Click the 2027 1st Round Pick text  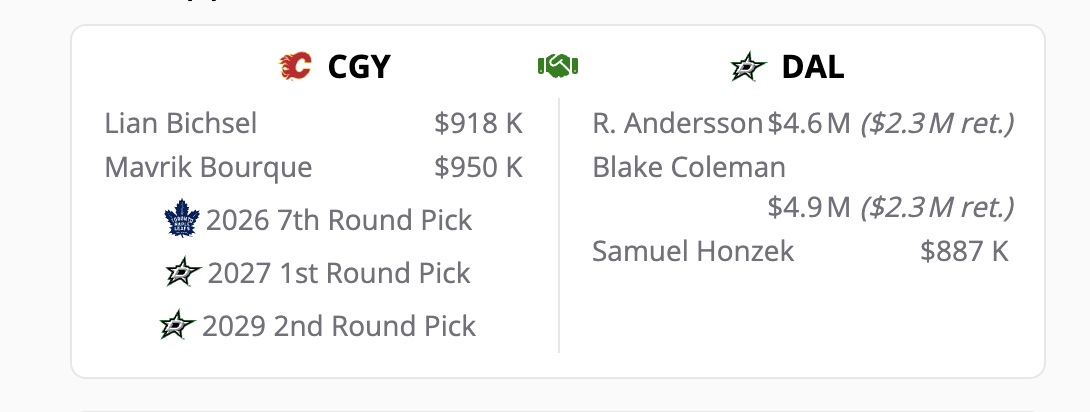pos(339,273)
